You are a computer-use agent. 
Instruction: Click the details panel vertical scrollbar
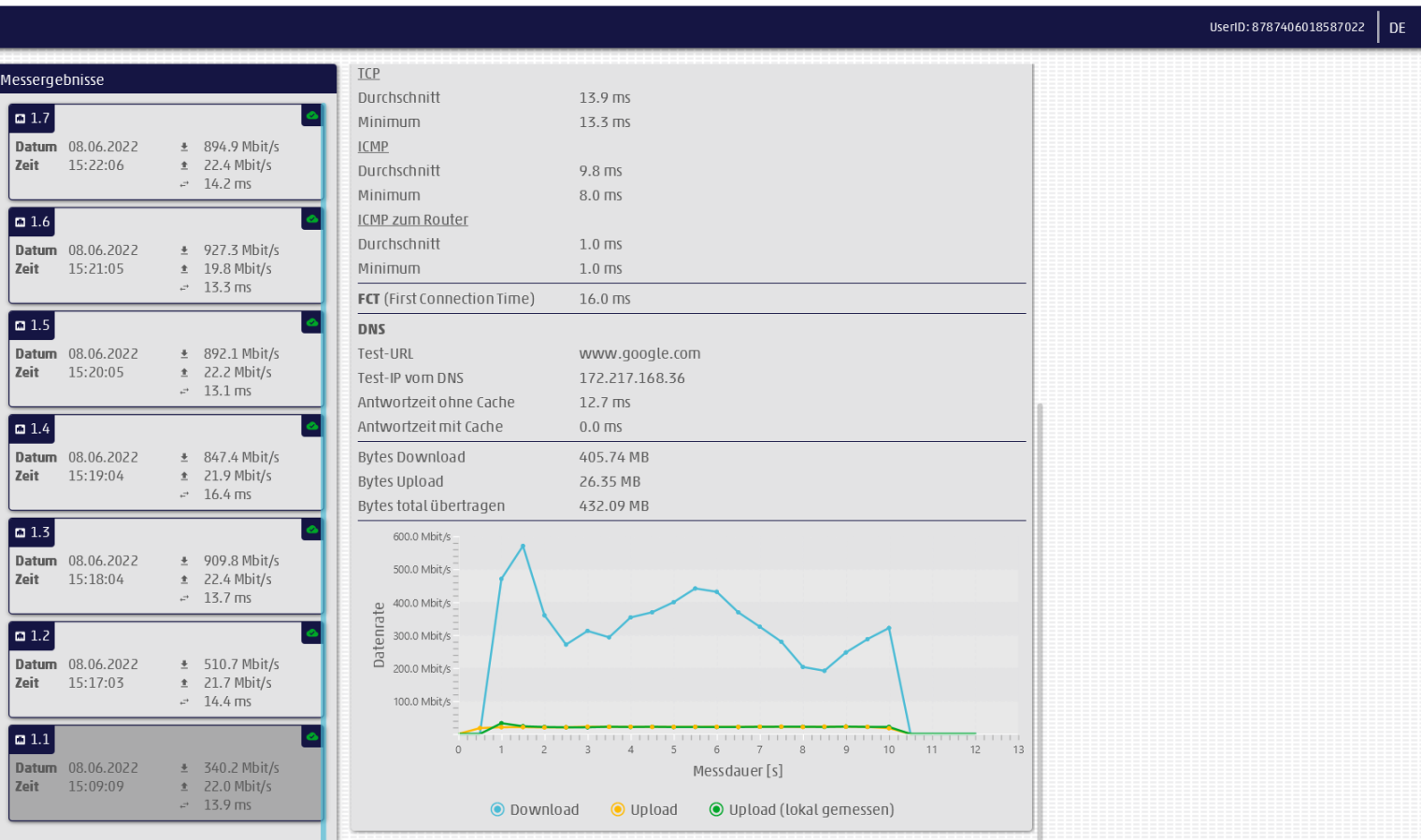coord(1039,617)
